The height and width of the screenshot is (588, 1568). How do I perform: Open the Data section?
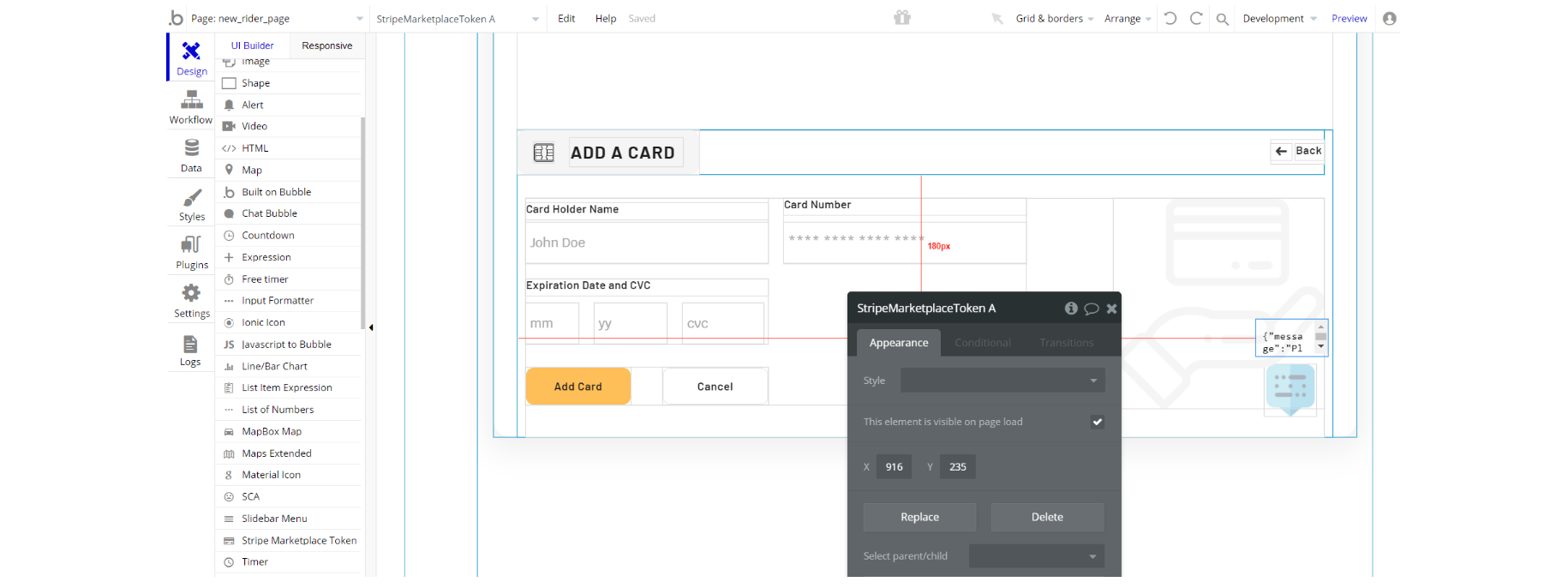point(191,155)
